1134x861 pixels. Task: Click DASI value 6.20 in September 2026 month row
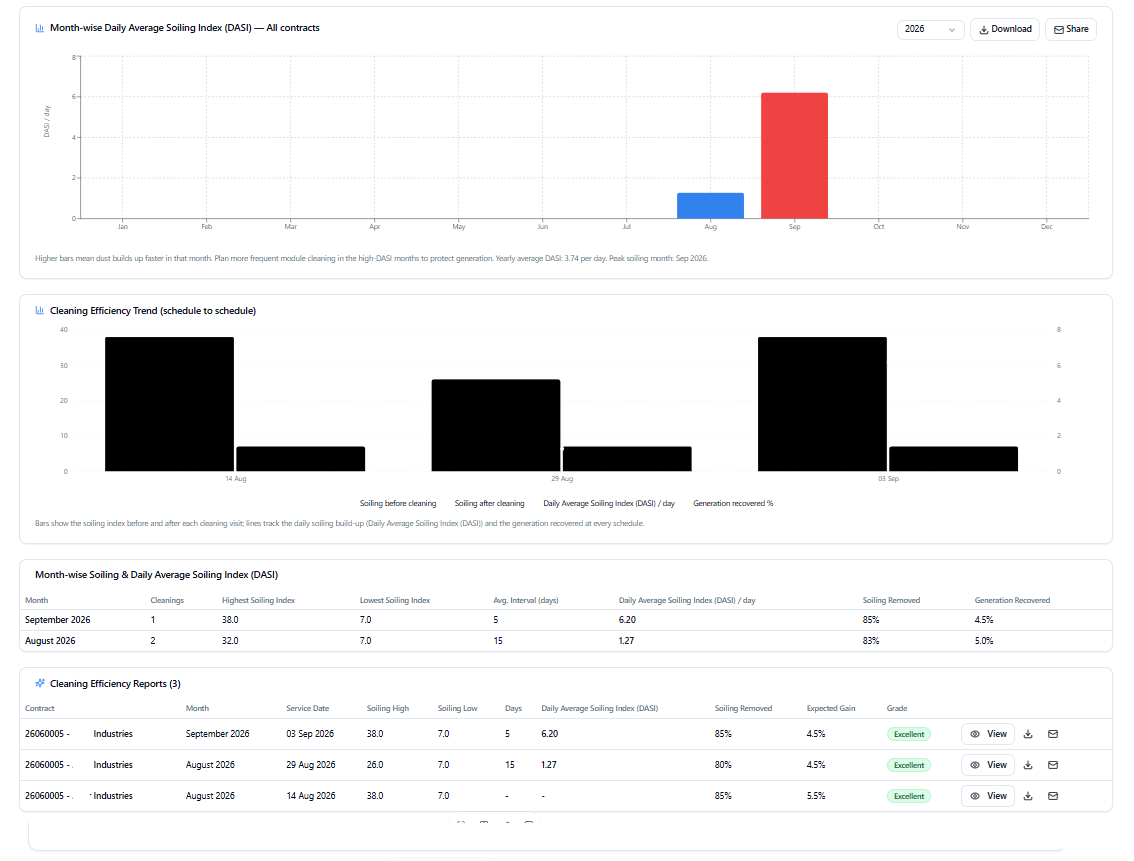pyautogui.click(x=627, y=620)
